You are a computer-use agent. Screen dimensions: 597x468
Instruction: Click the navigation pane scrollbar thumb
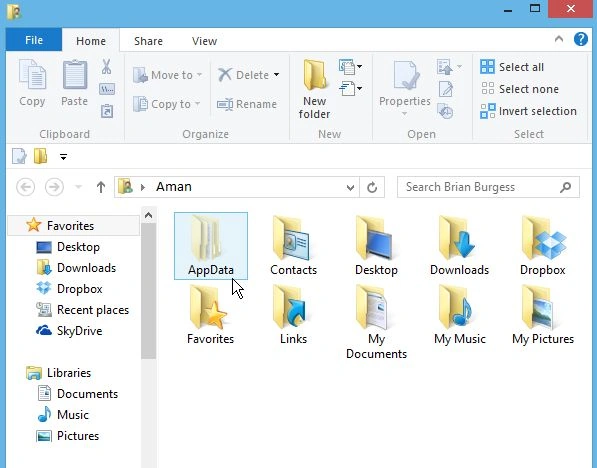[148, 291]
